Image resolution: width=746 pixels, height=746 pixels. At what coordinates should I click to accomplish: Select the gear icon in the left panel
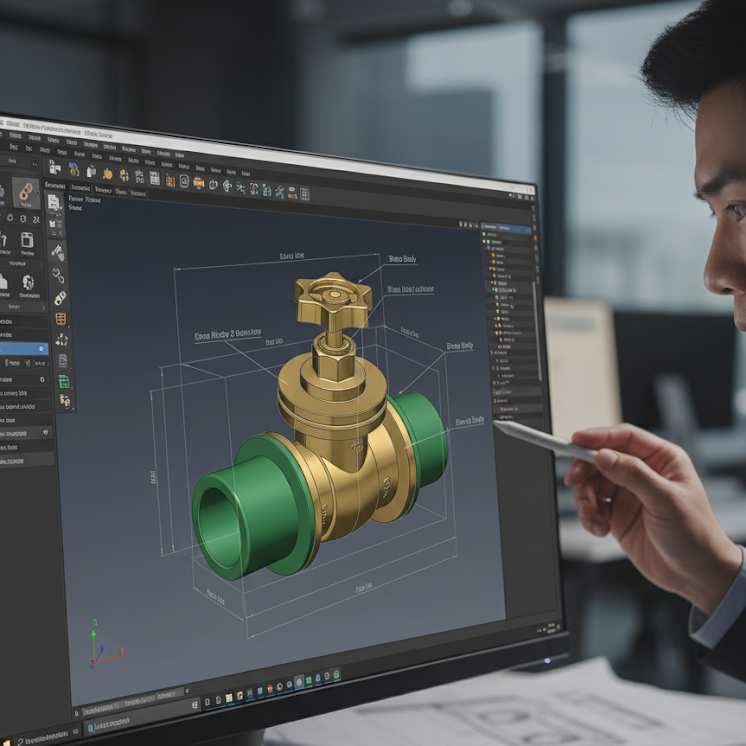click(x=27, y=283)
